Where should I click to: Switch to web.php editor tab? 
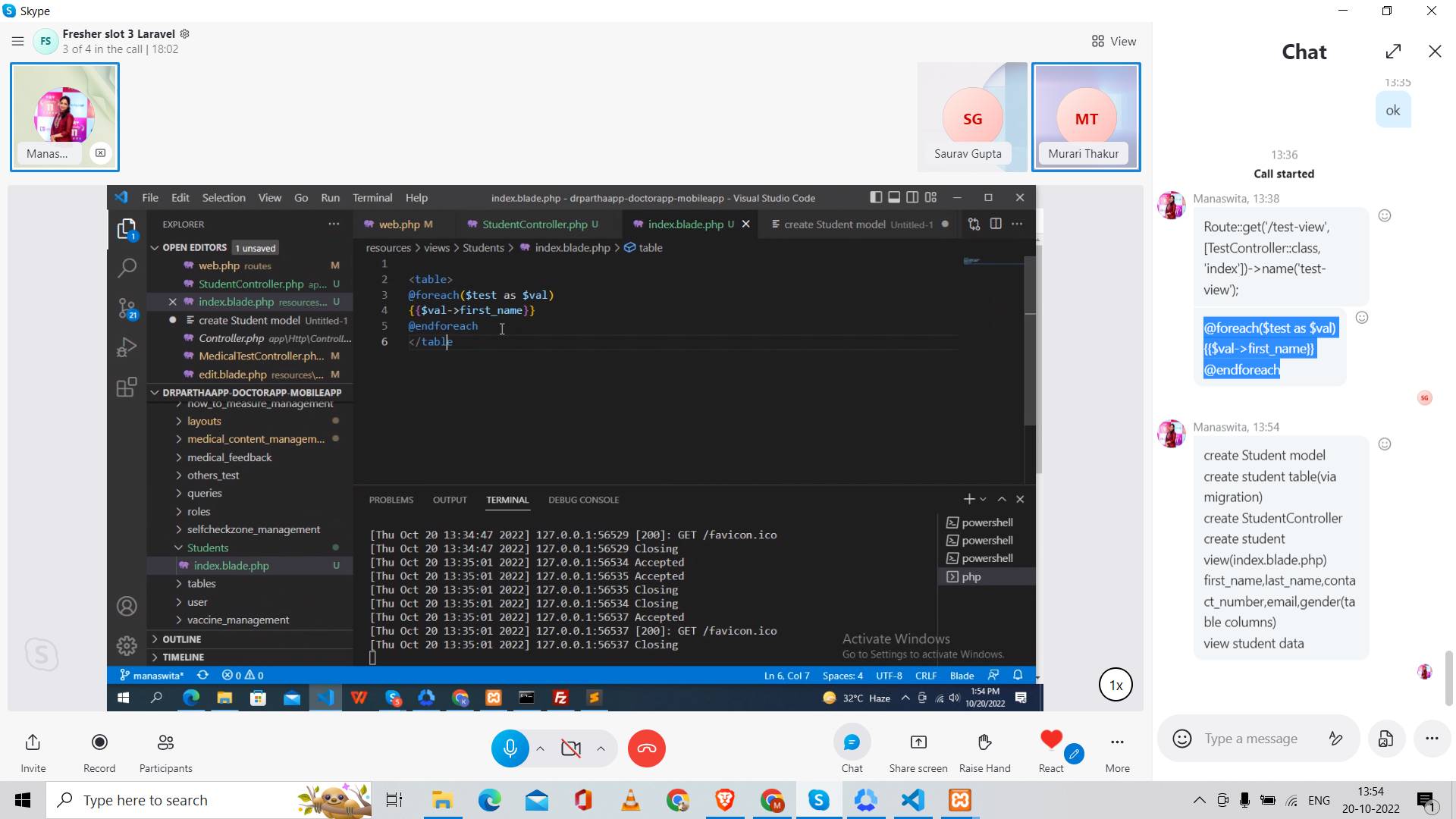coord(398,224)
